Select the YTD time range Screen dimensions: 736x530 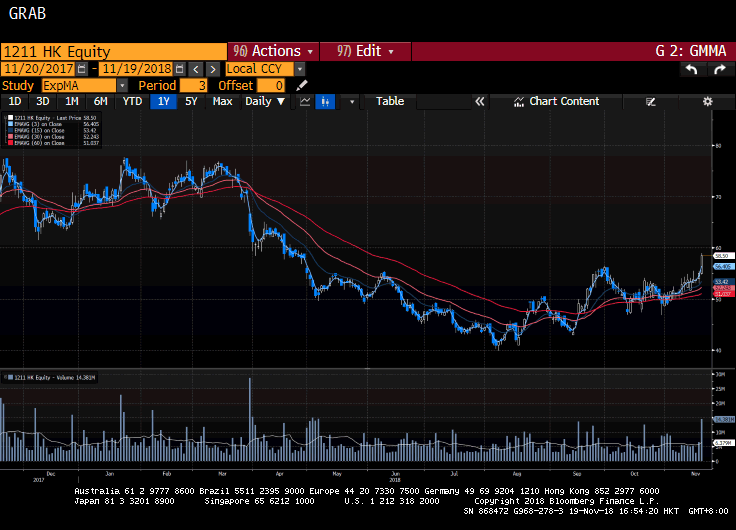point(132,101)
